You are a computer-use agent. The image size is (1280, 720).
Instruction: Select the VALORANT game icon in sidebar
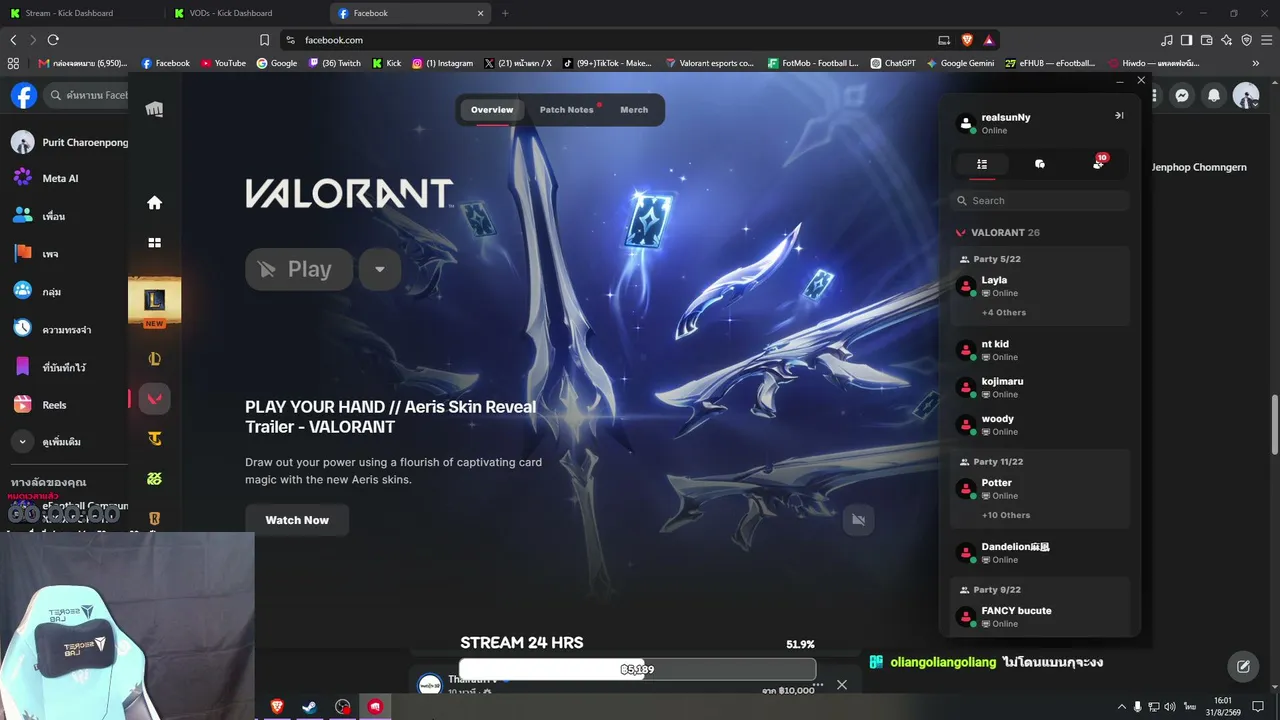point(154,399)
